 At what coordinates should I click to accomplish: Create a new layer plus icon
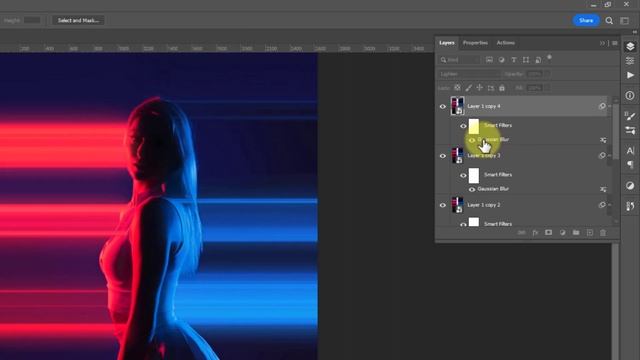click(590, 233)
